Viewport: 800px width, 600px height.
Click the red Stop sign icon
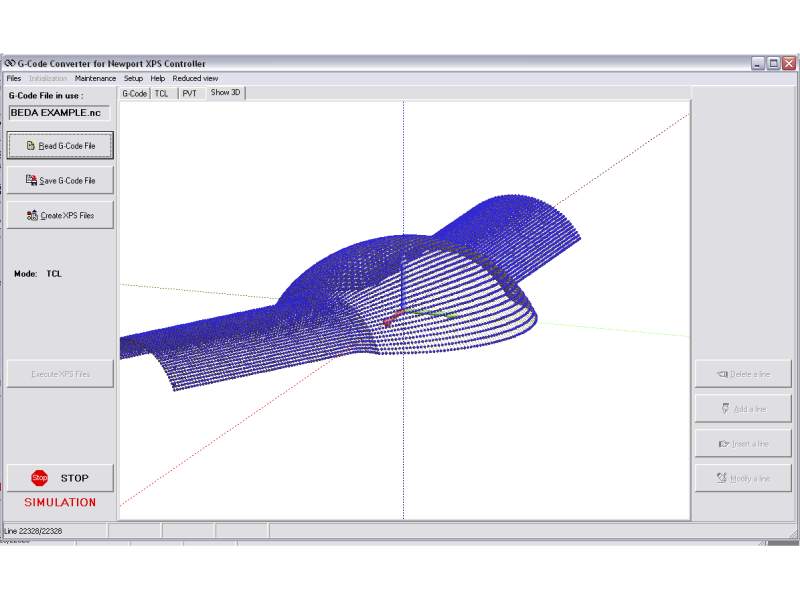pyautogui.click(x=39, y=478)
